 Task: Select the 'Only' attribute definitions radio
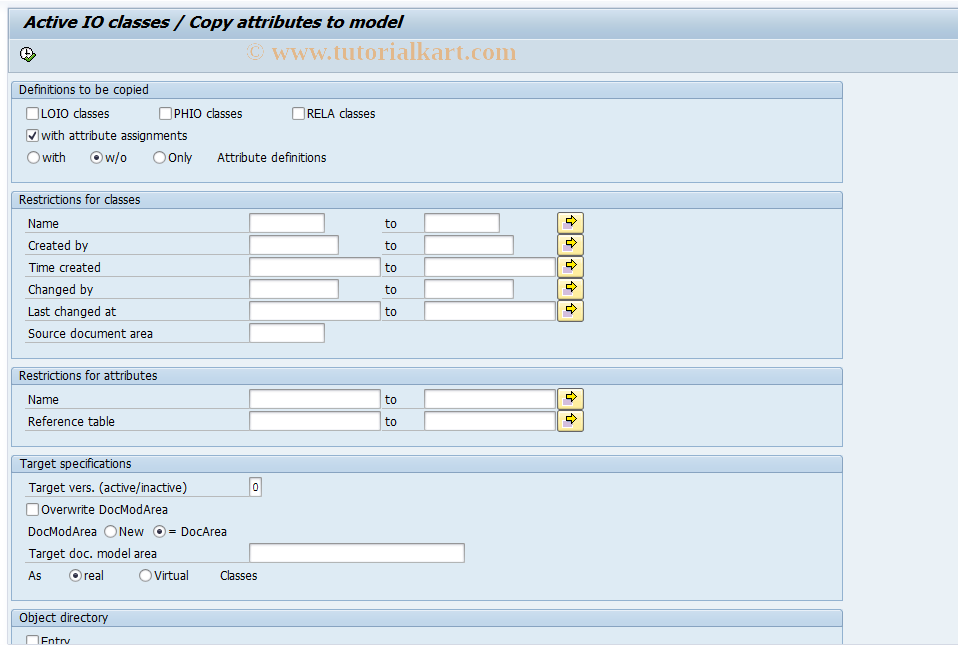click(159, 158)
